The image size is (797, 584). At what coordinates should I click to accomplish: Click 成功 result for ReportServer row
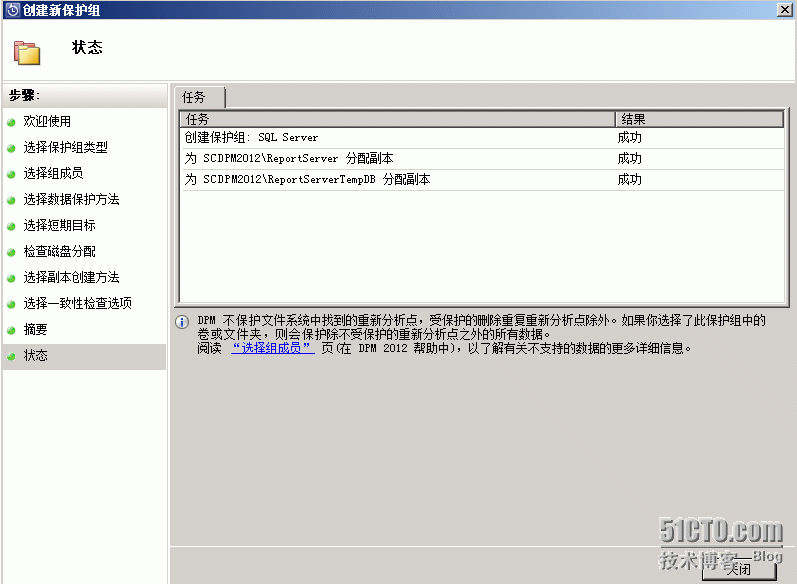[x=629, y=159]
